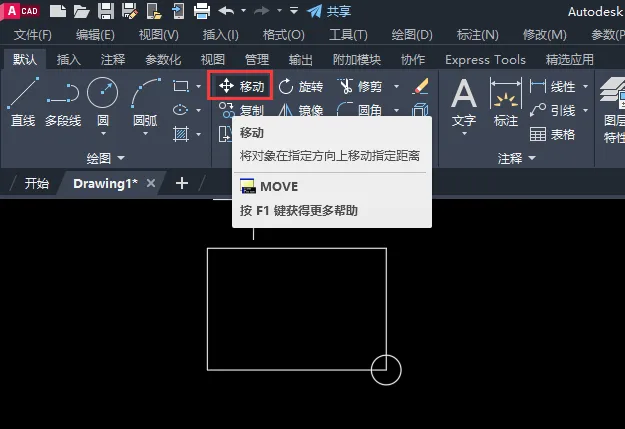Screen dimensions: 625x429
Task: Close the Drawing1 file tab
Action: tap(151, 183)
